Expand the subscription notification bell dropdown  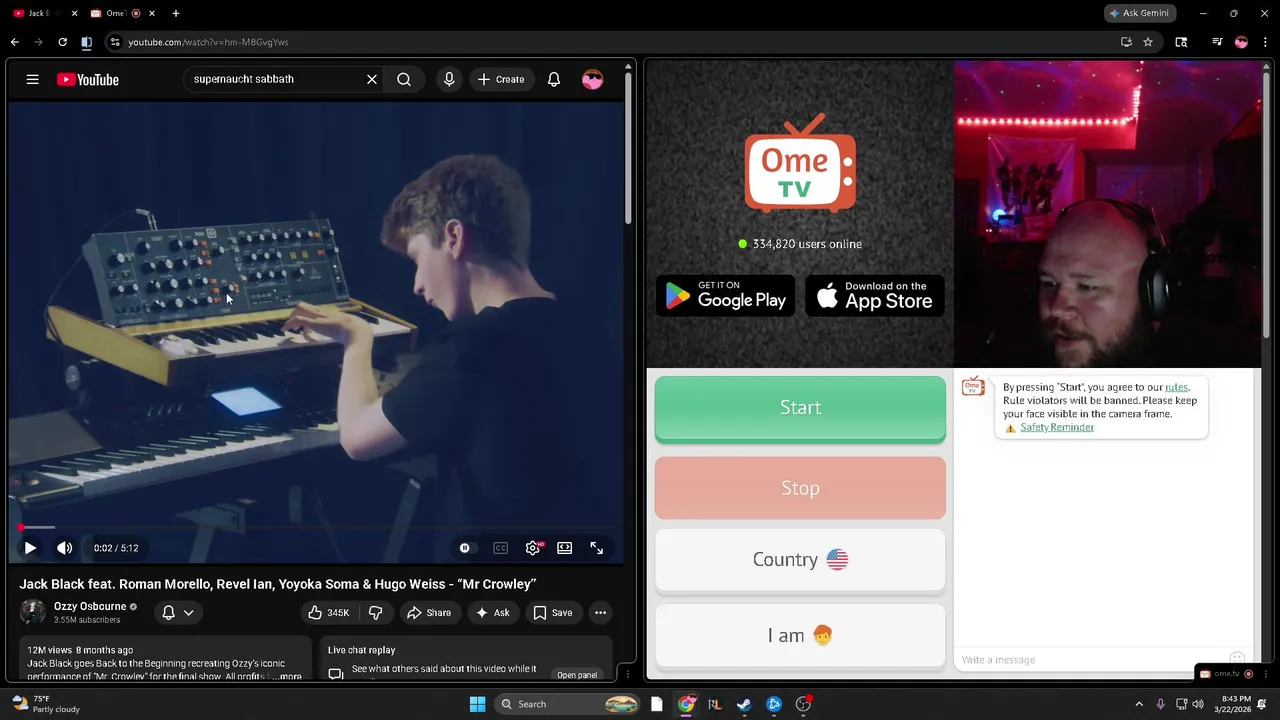point(177,612)
